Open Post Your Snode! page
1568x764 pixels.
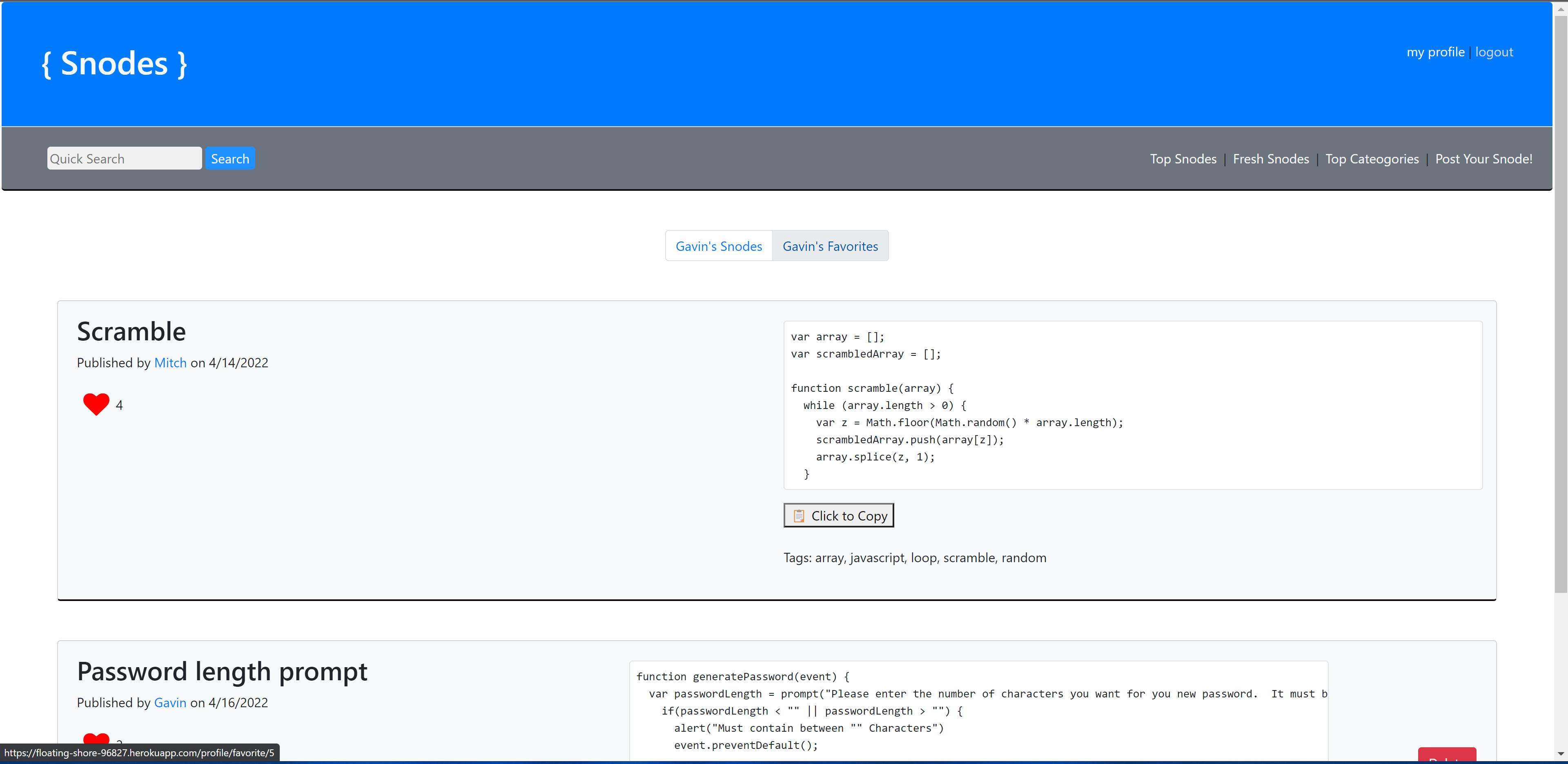click(x=1483, y=159)
